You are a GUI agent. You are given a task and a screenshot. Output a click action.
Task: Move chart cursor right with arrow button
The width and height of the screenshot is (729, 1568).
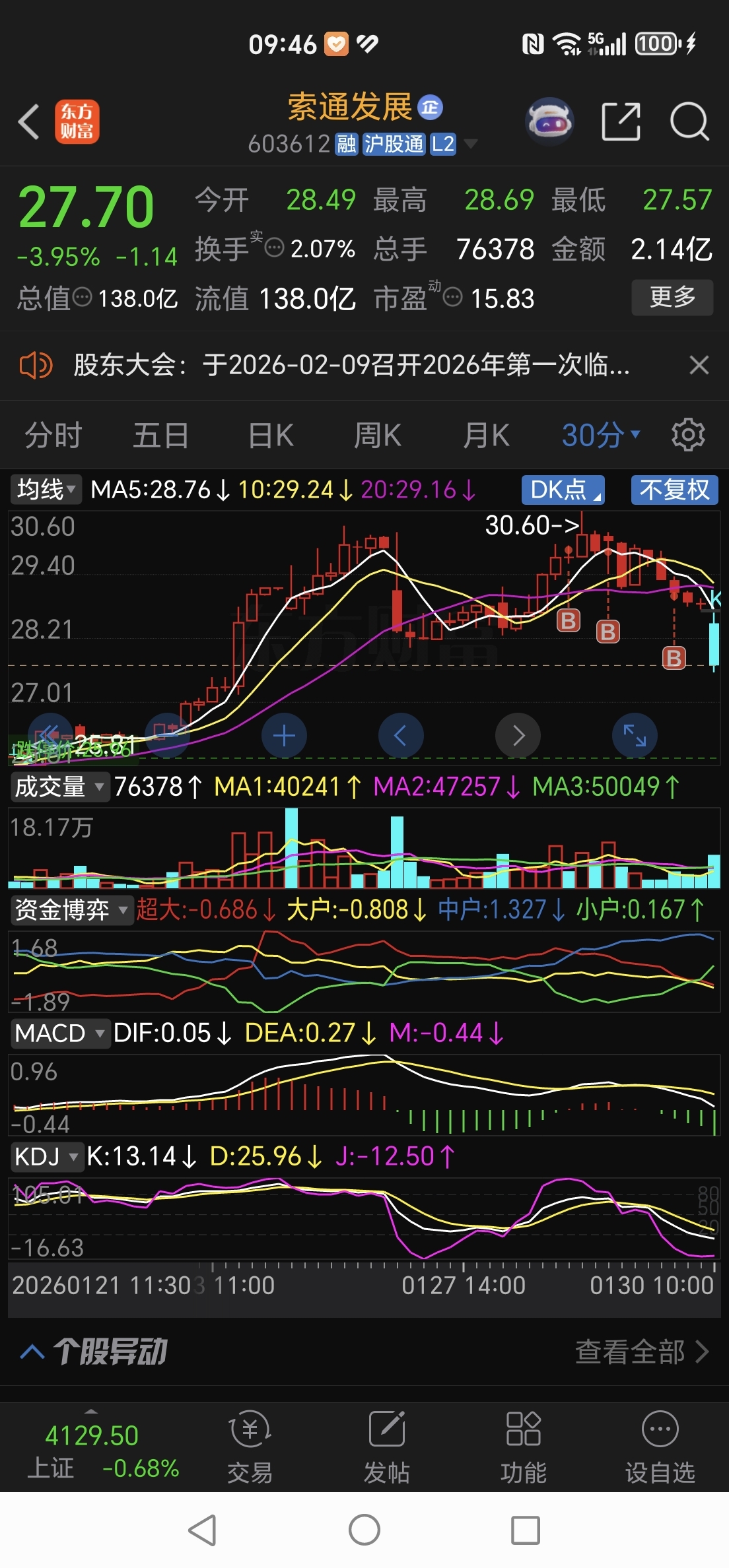(518, 735)
